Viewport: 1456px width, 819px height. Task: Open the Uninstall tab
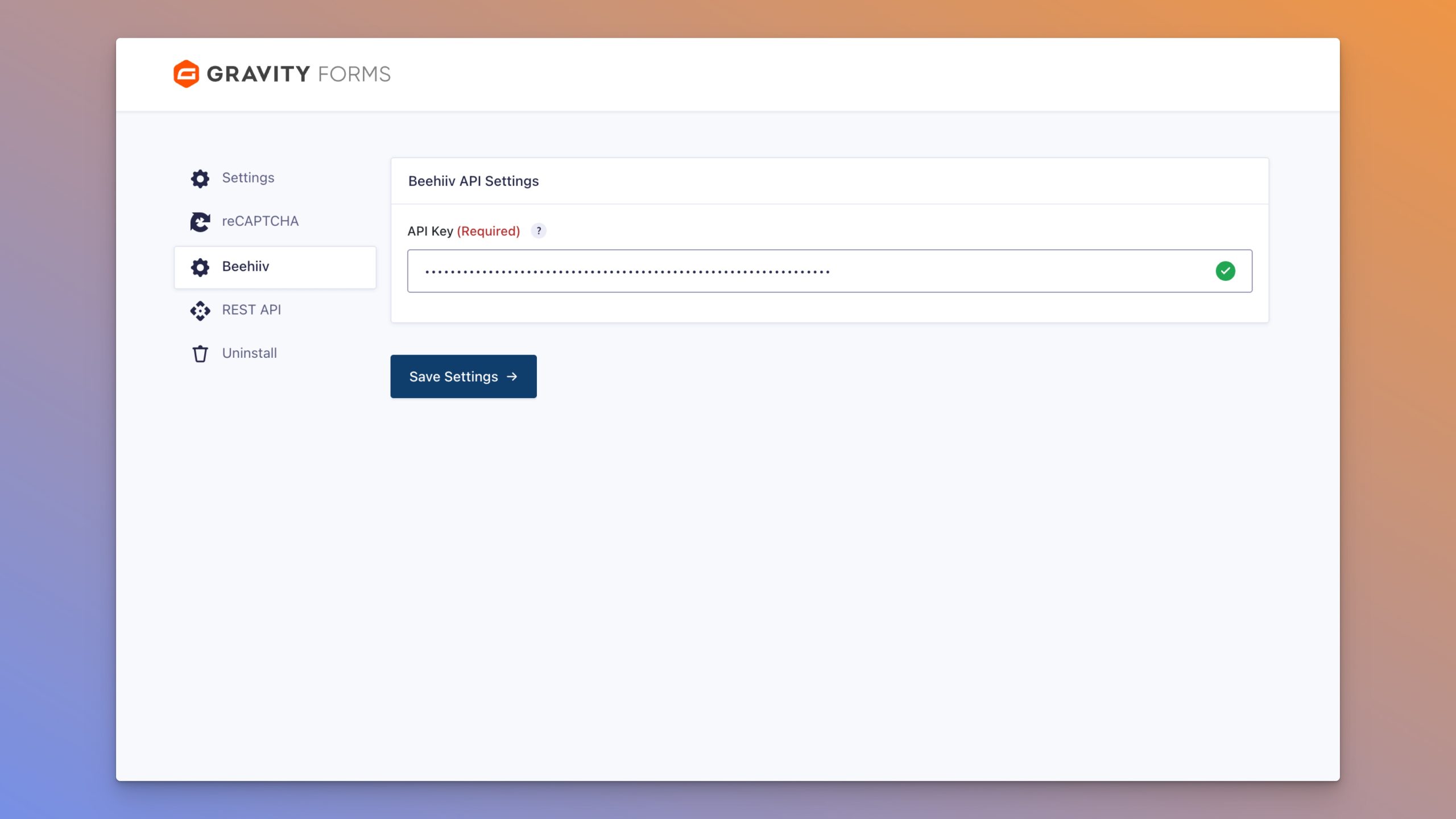249,353
